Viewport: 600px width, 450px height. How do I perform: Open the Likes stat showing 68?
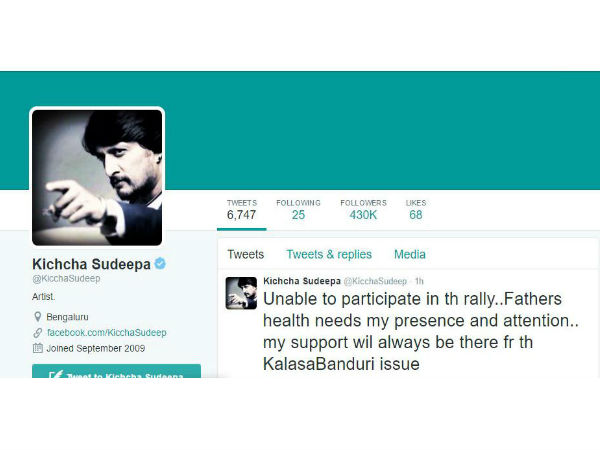tap(416, 210)
